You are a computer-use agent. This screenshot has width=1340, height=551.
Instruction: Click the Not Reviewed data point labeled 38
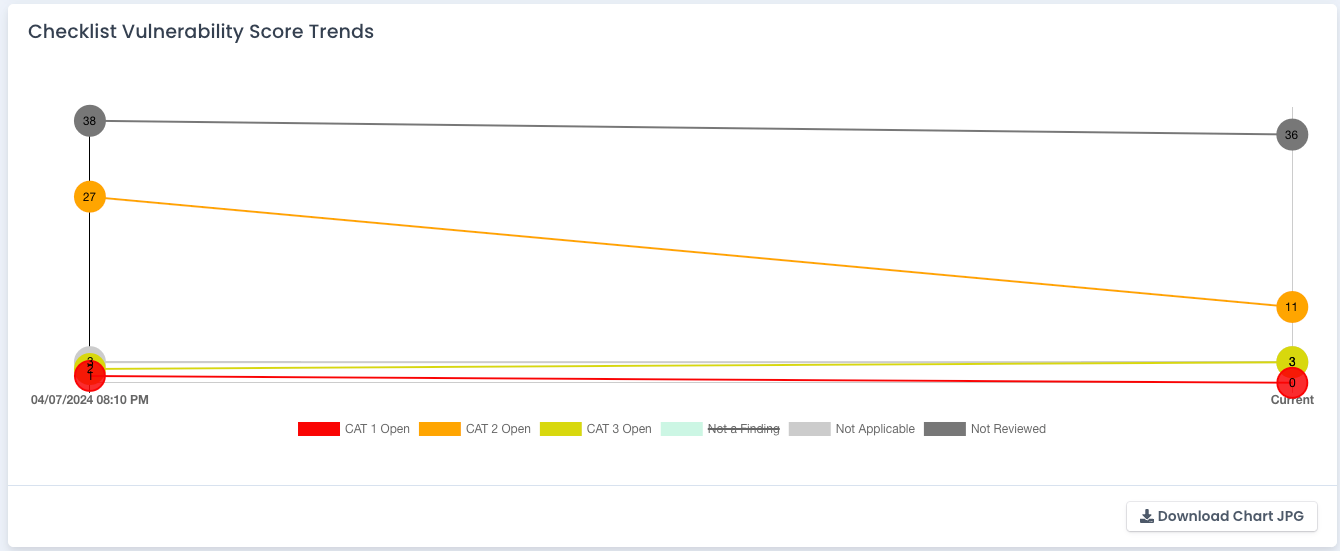(x=90, y=121)
